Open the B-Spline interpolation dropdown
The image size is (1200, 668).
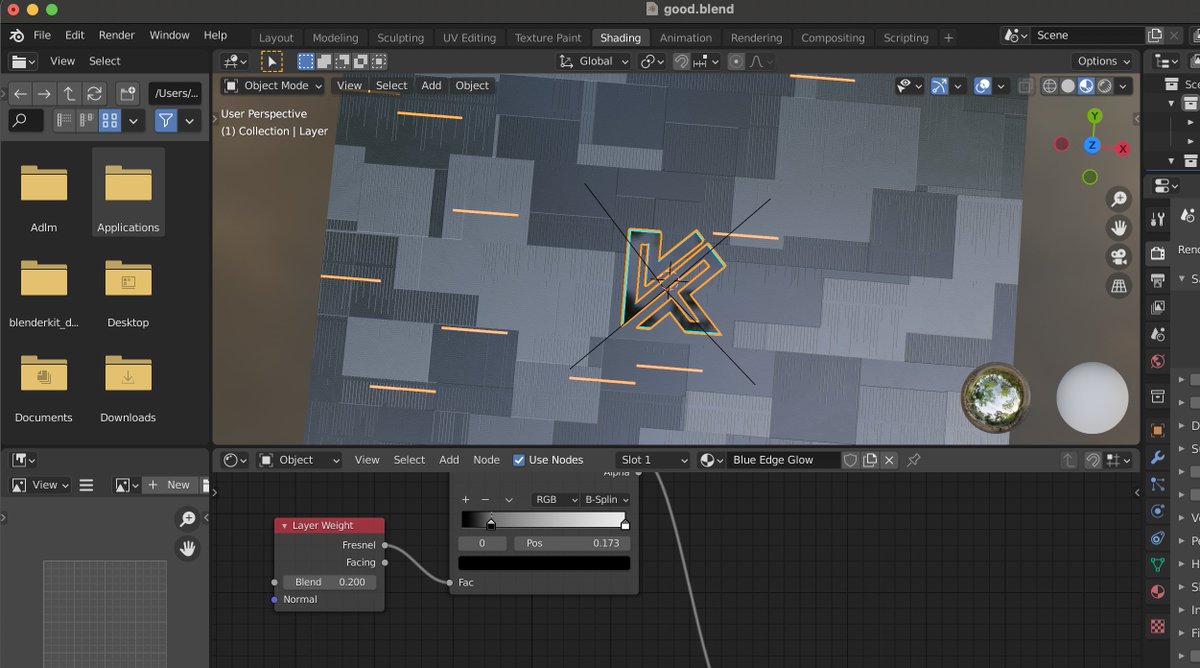(x=607, y=499)
